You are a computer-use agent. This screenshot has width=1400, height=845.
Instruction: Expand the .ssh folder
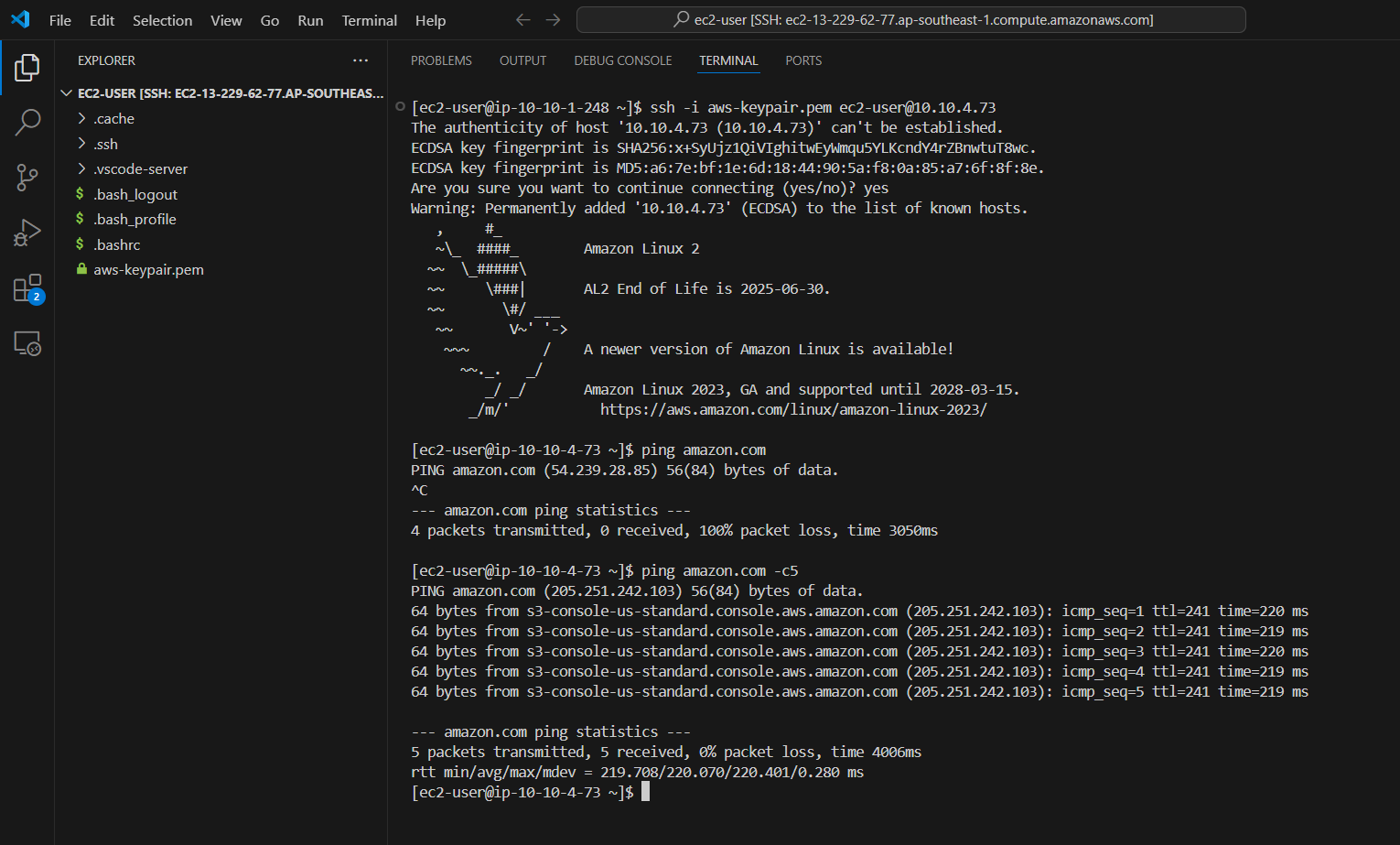[221, 144]
